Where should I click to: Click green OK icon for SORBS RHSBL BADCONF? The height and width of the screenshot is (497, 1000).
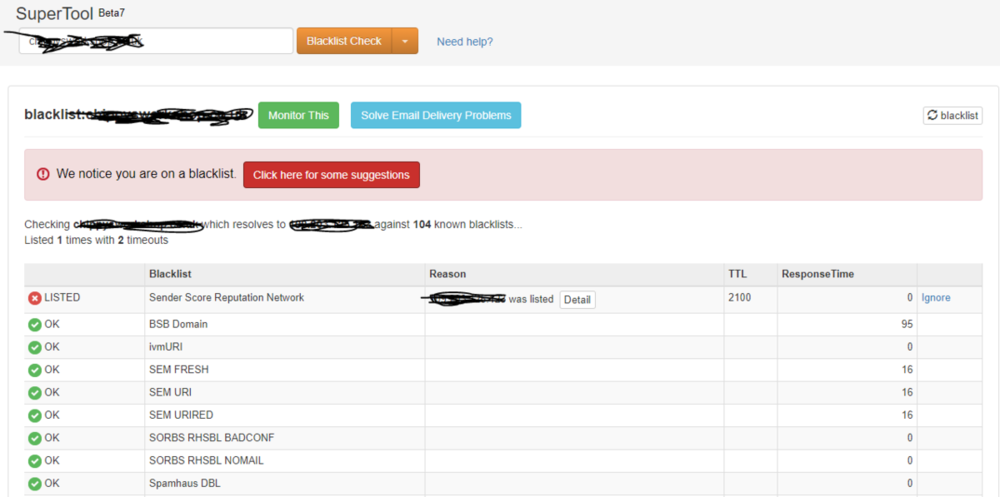35,438
